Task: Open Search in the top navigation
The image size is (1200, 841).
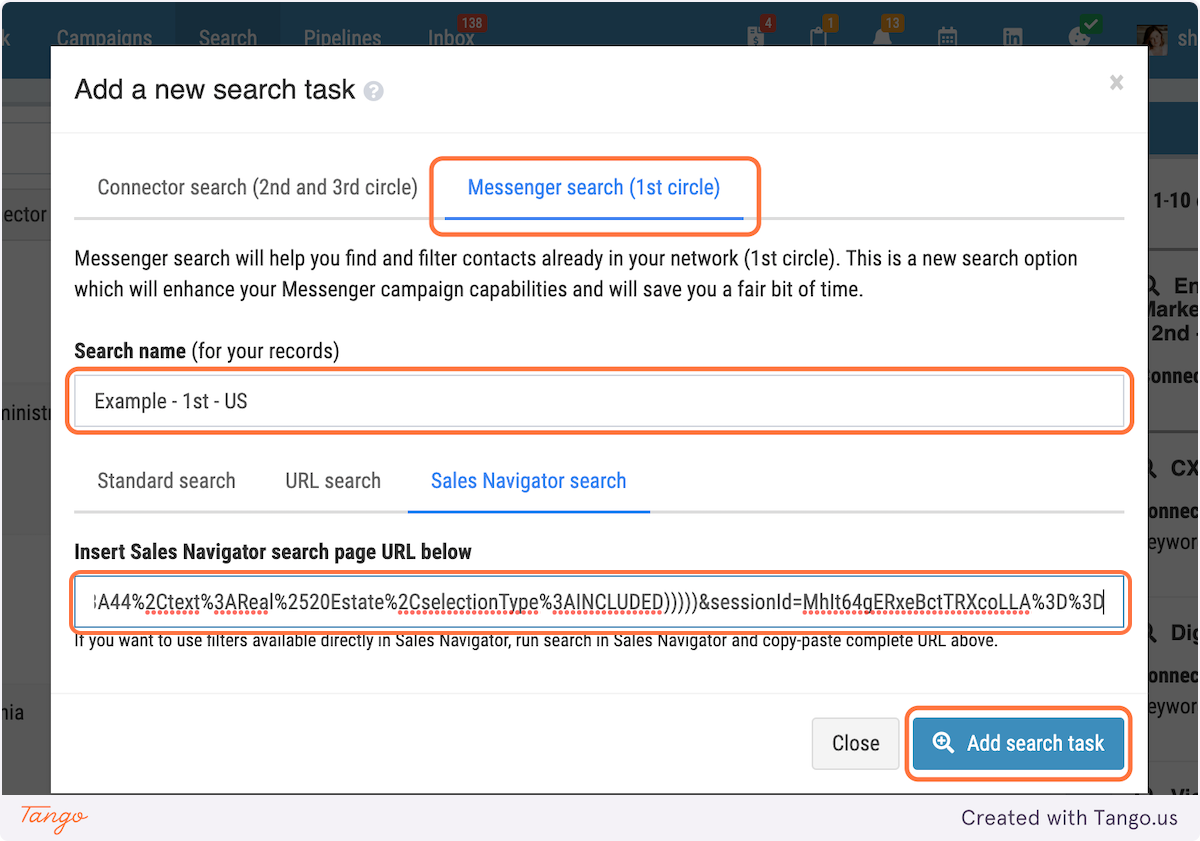Action: 228,38
